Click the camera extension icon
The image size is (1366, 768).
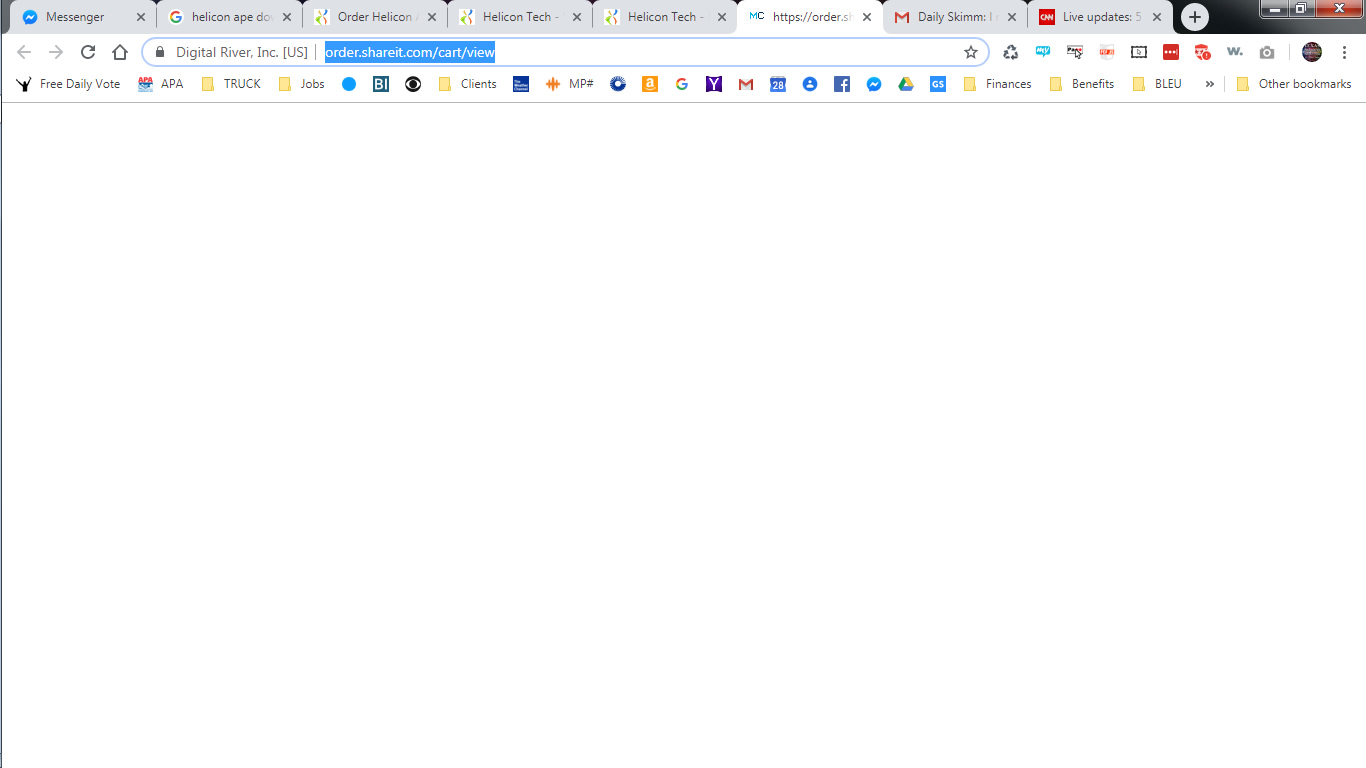point(1267,52)
